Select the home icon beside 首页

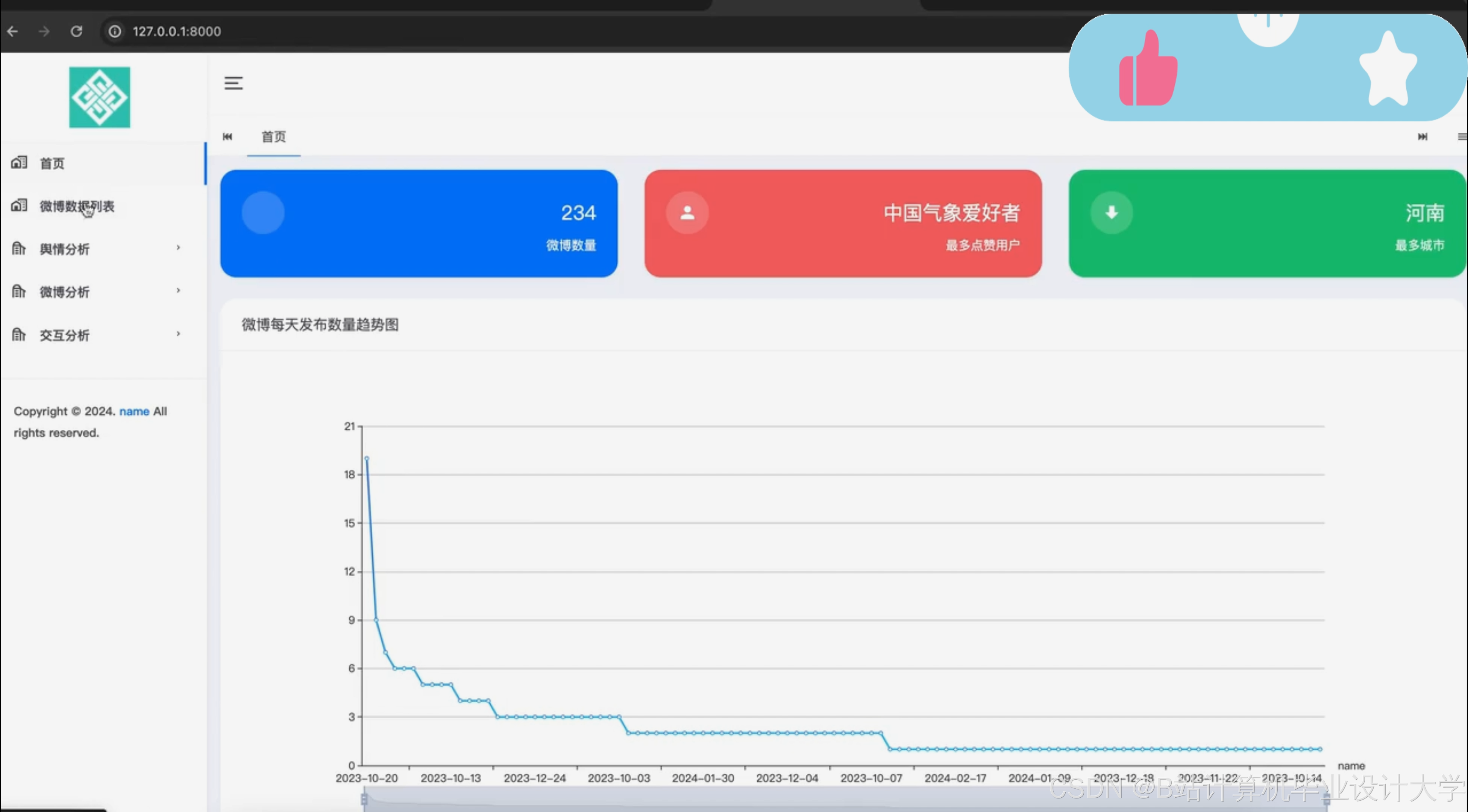pos(19,163)
